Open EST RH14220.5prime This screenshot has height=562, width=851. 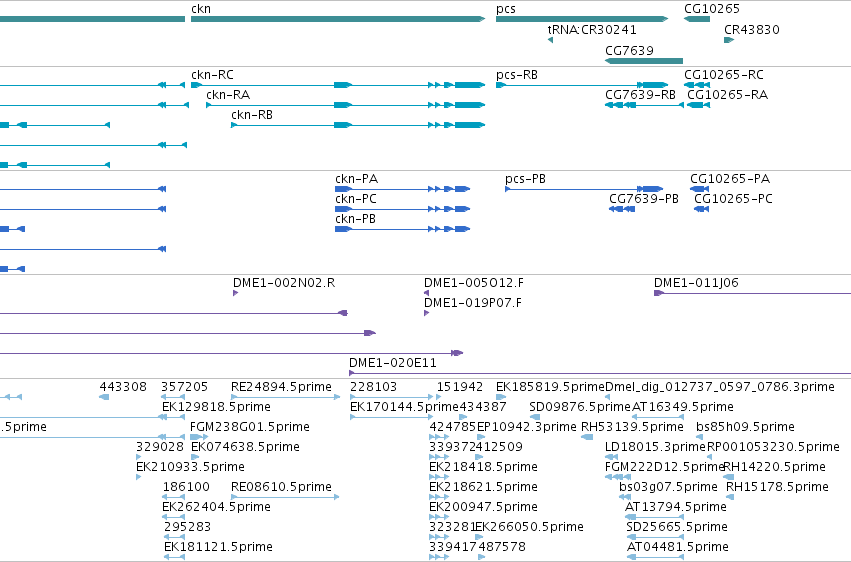click(774, 468)
